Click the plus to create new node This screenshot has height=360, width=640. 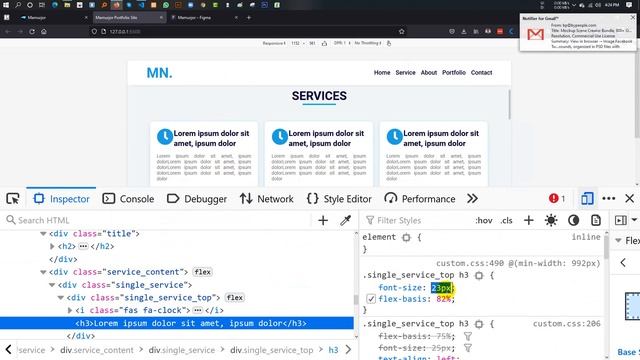point(323,220)
